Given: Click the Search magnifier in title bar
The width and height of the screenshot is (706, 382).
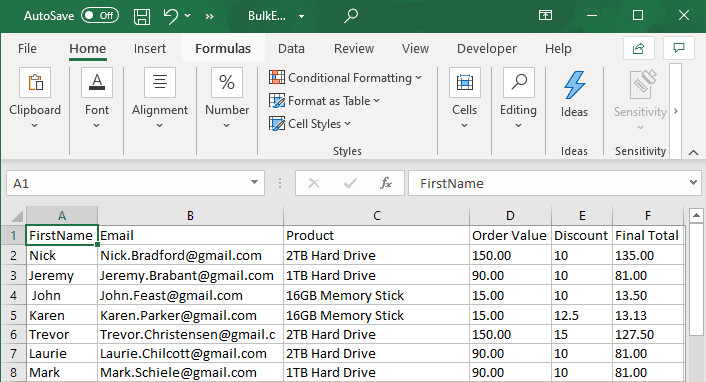Looking at the screenshot, I should 351,16.
